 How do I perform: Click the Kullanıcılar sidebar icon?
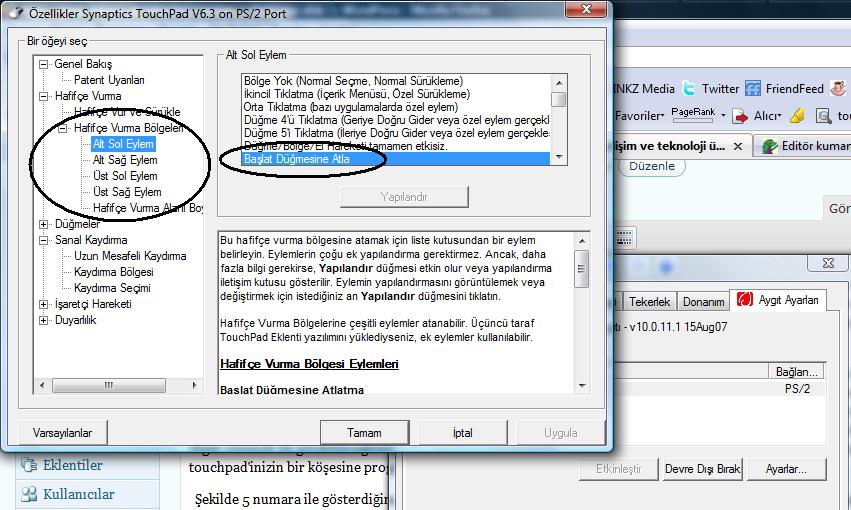[x=28, y=494]
